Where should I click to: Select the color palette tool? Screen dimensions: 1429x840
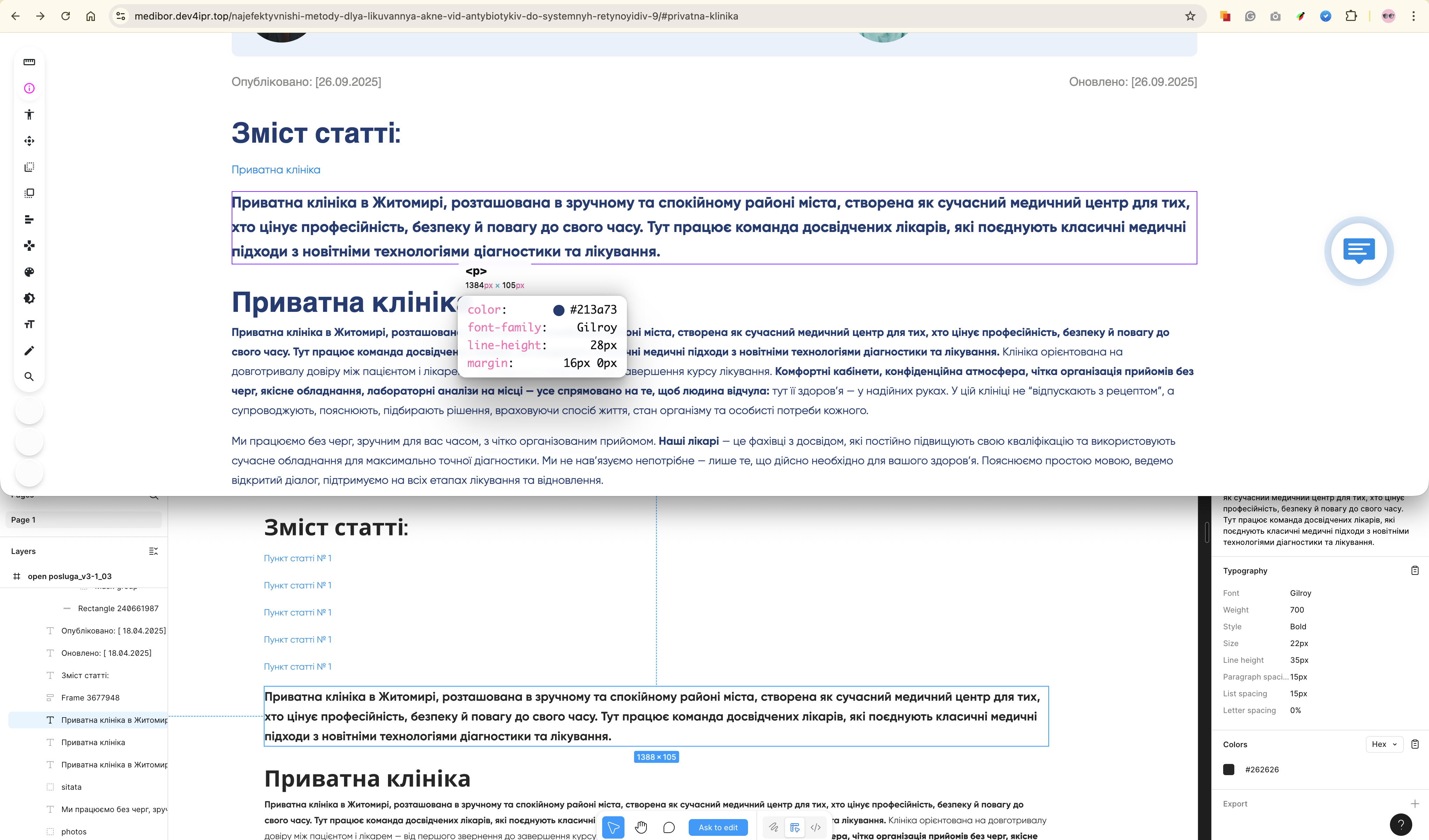29,272
